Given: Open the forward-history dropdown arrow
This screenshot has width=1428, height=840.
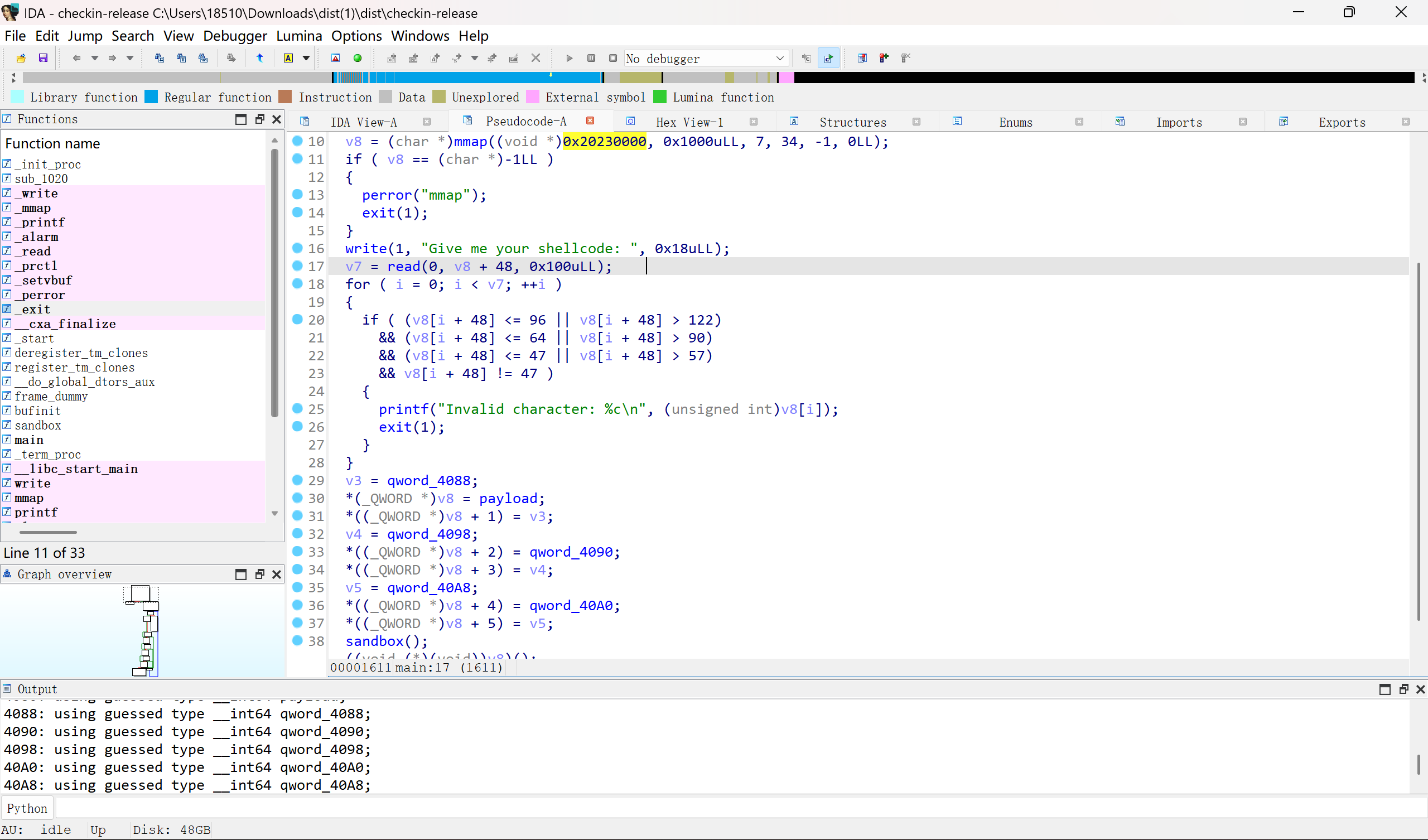Looking at the screenshot, I should pos(130,58).
